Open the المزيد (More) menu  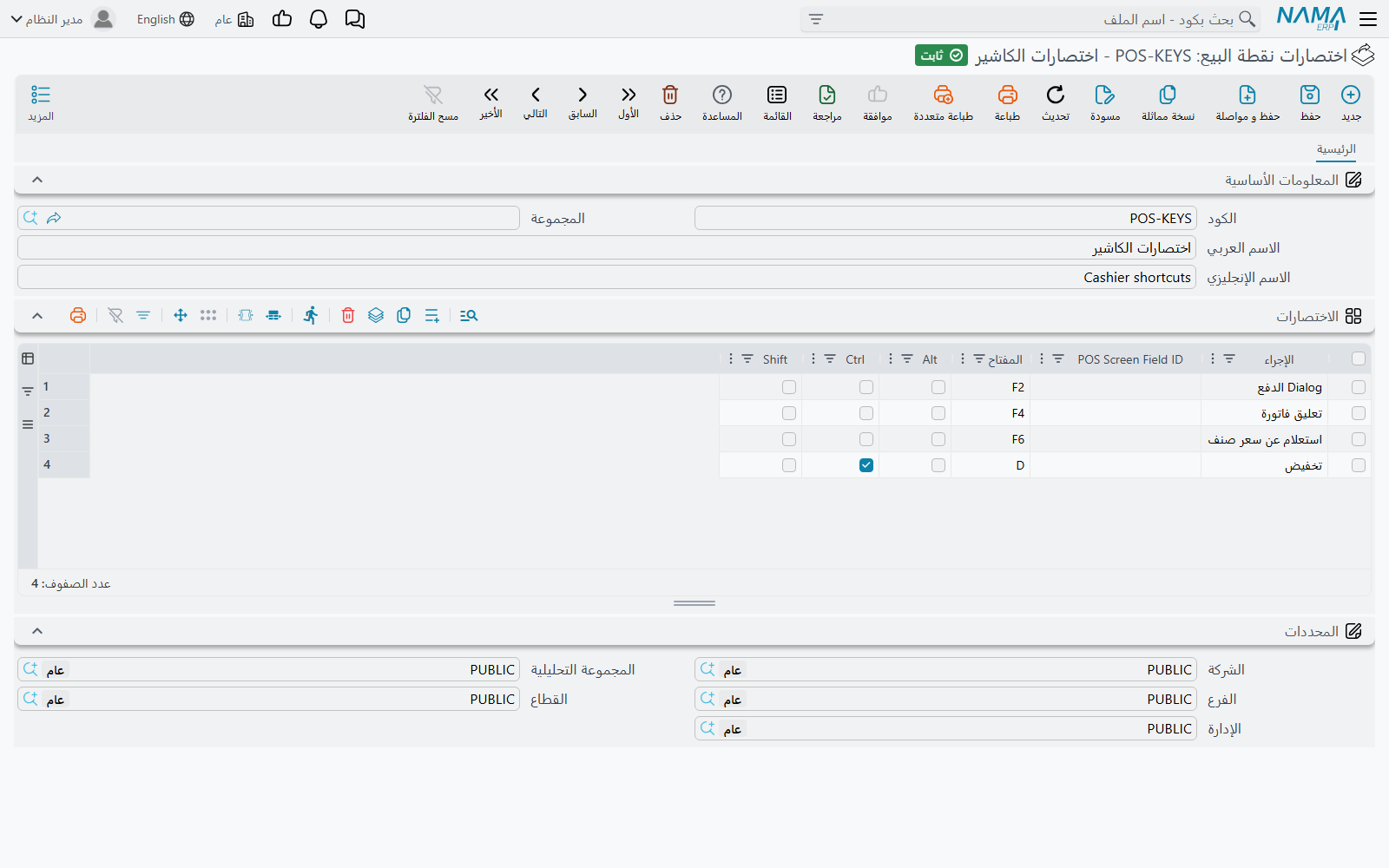point(41,102)
